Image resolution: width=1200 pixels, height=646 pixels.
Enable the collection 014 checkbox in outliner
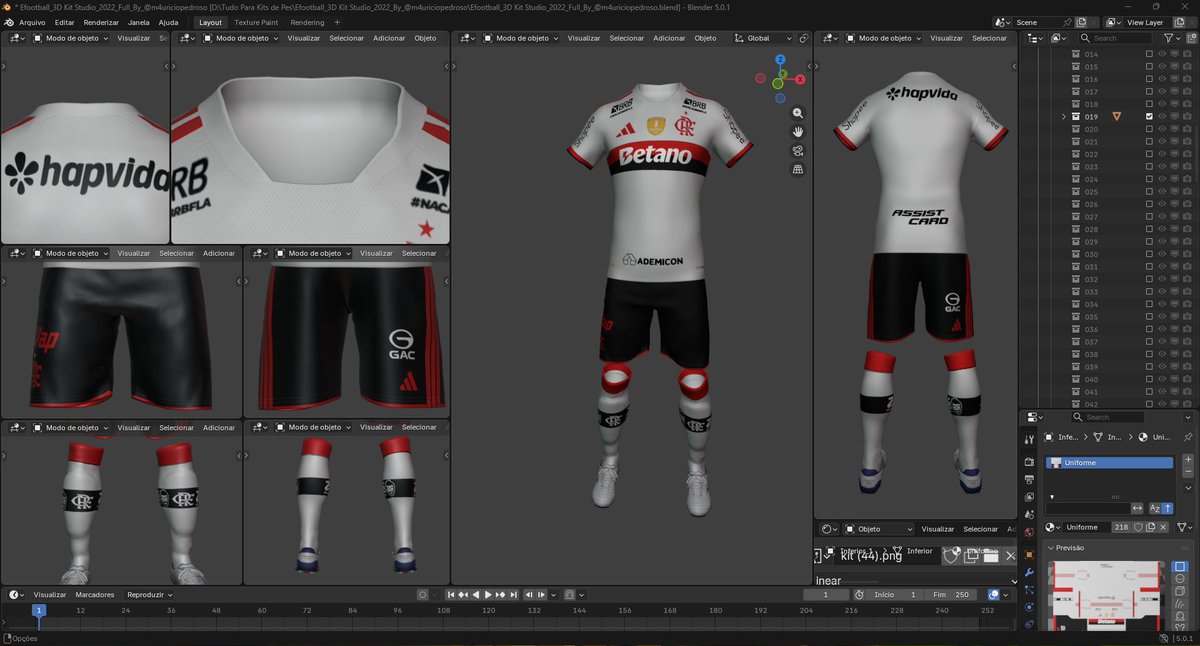tap(1149, 54)
